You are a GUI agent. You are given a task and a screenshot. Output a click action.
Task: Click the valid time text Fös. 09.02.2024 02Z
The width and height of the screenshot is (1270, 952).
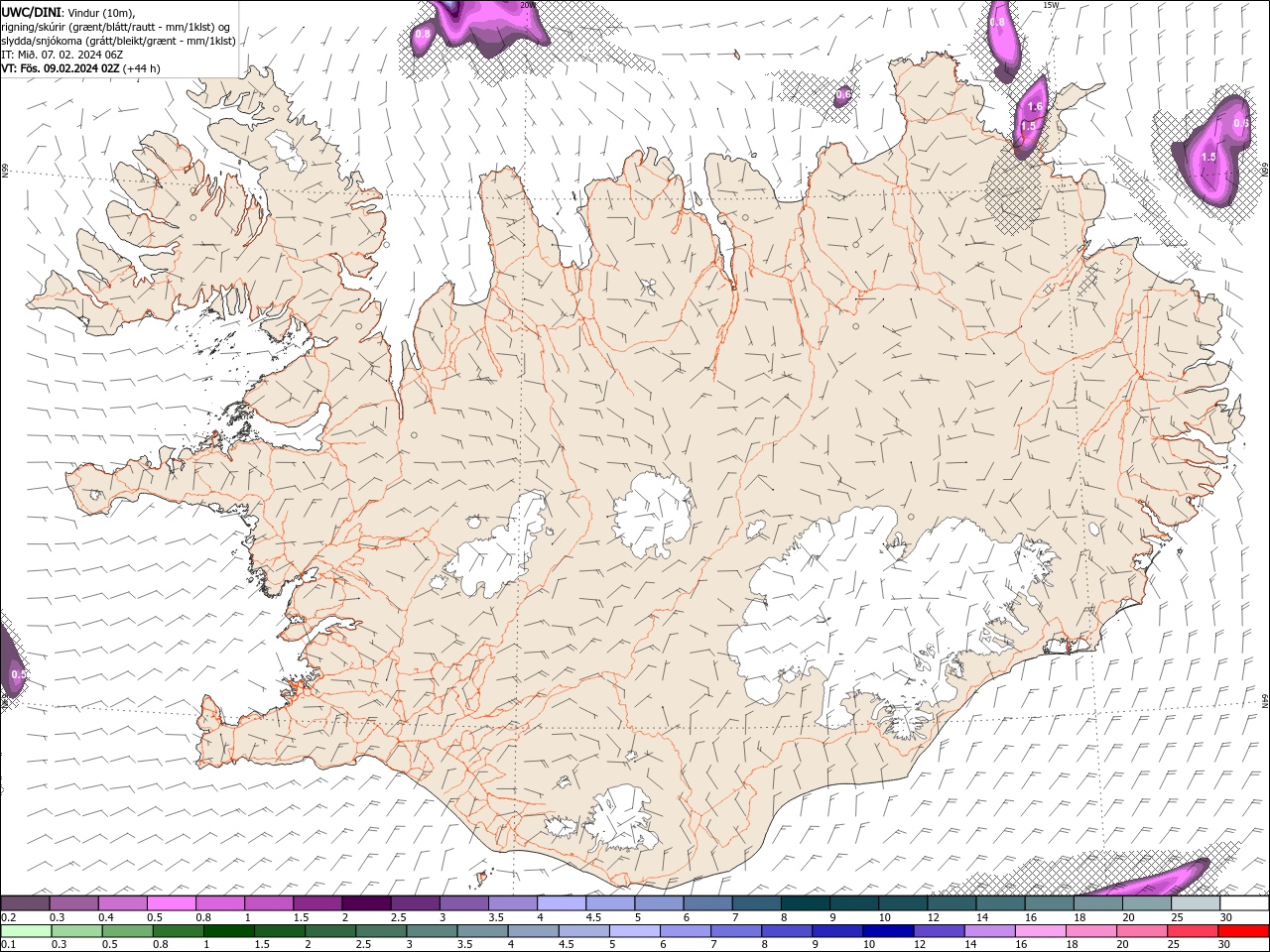70,68
